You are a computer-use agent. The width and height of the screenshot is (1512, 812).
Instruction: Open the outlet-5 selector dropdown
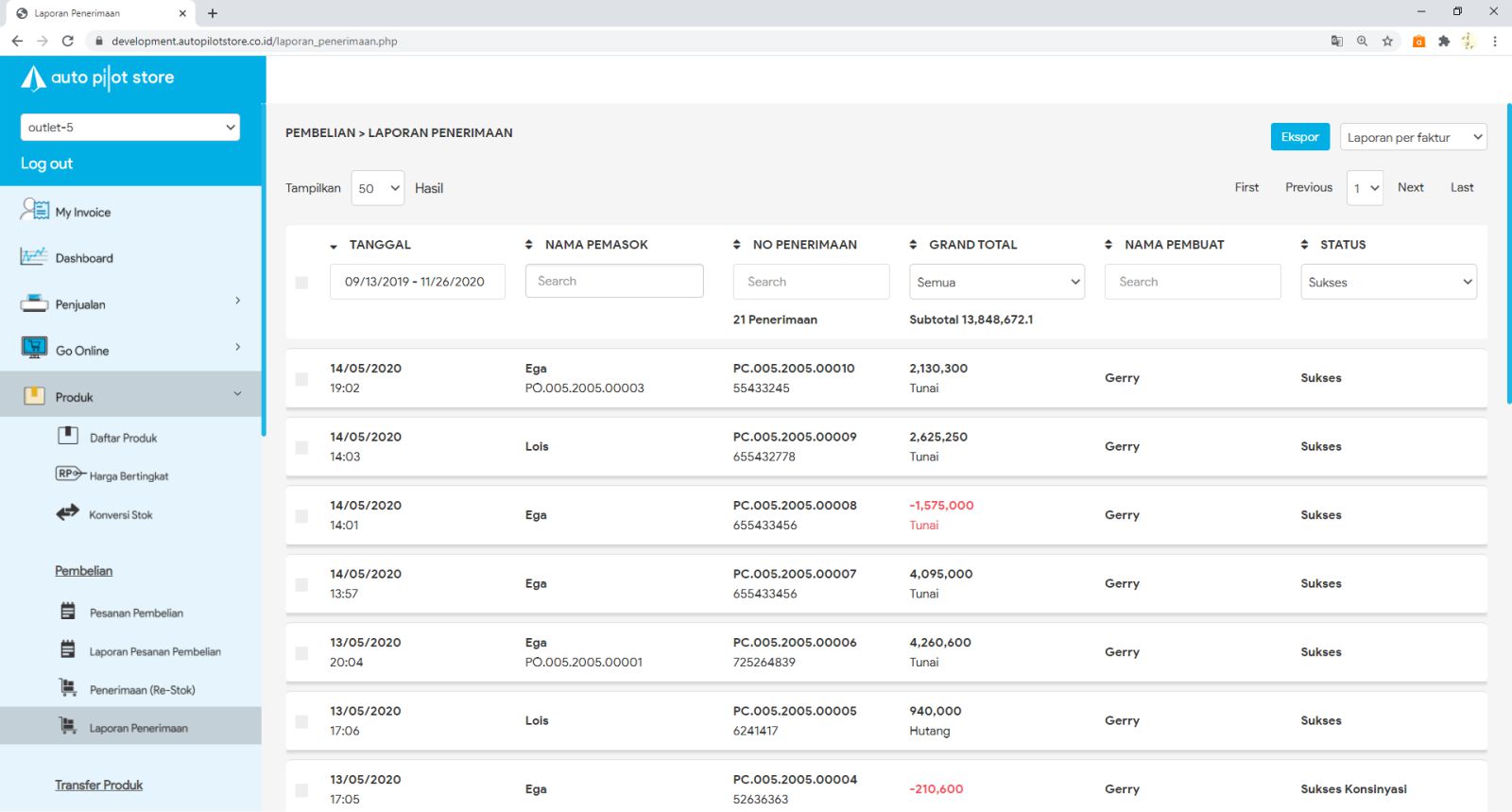(129, 128)
